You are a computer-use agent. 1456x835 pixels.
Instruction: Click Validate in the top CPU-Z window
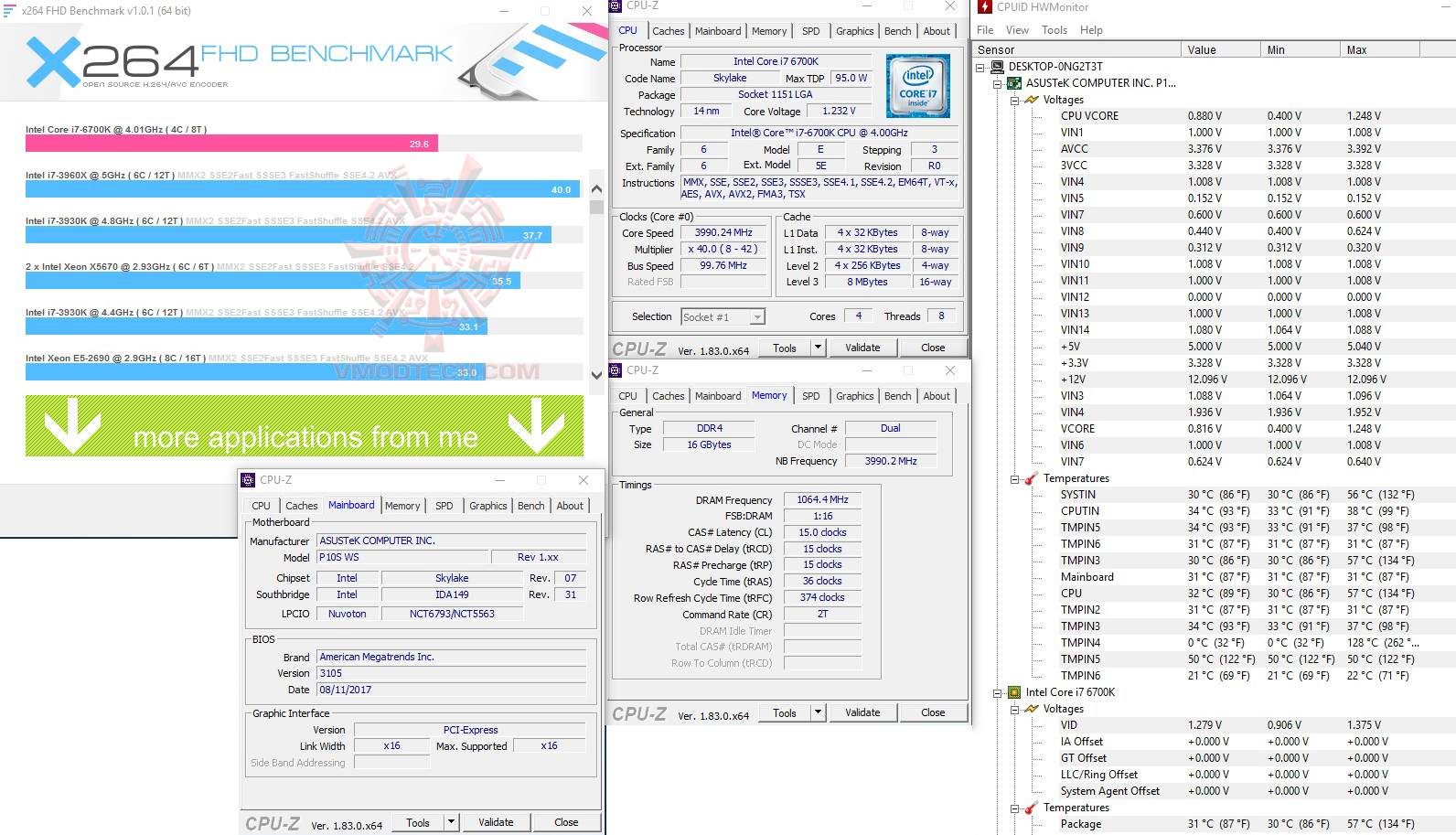coord(862,348)
